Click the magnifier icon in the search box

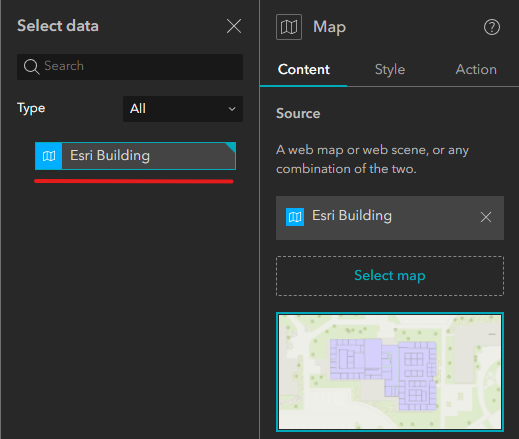pos(31,67)
